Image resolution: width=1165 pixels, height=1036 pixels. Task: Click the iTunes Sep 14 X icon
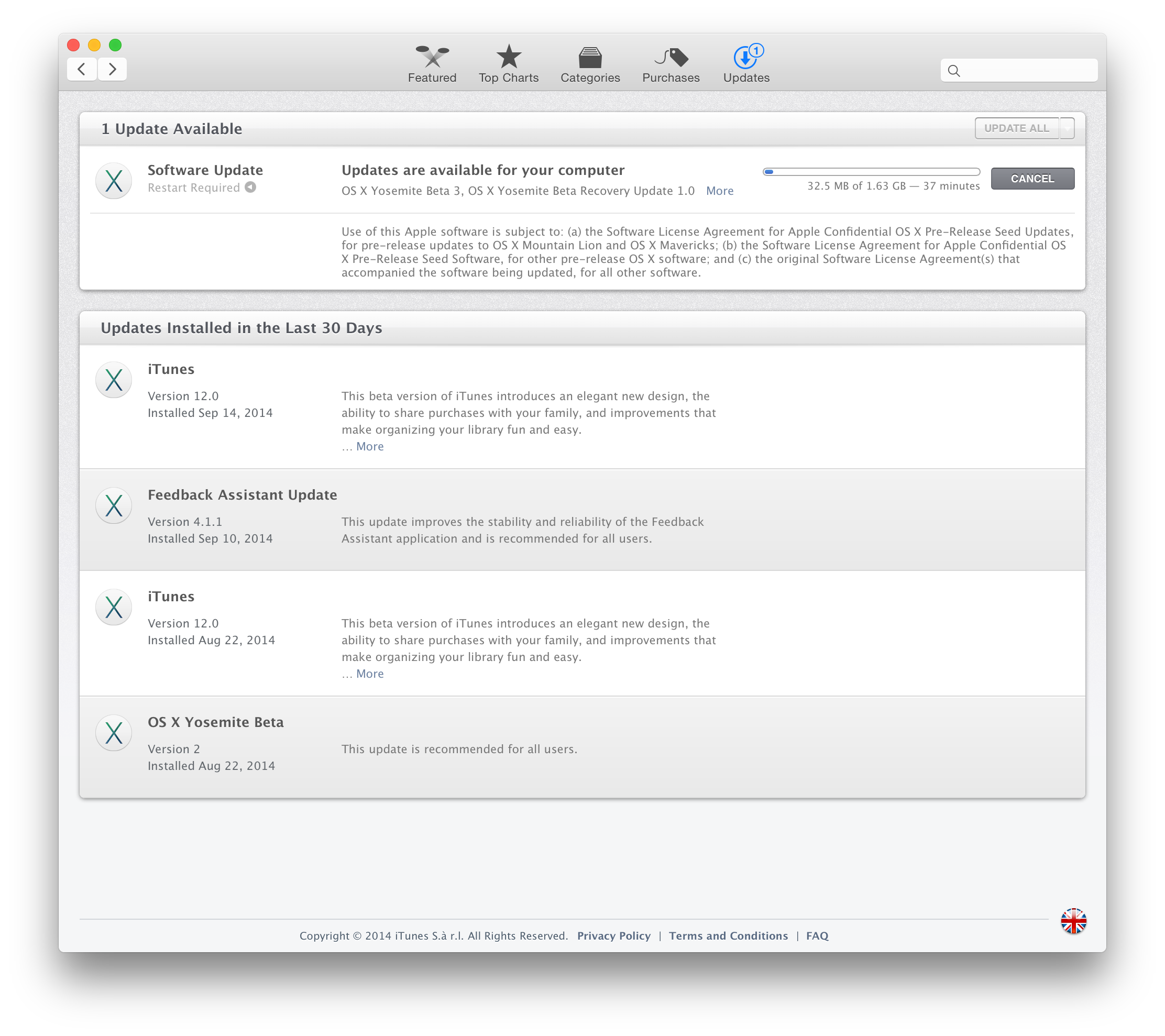[x=114, y=380]
